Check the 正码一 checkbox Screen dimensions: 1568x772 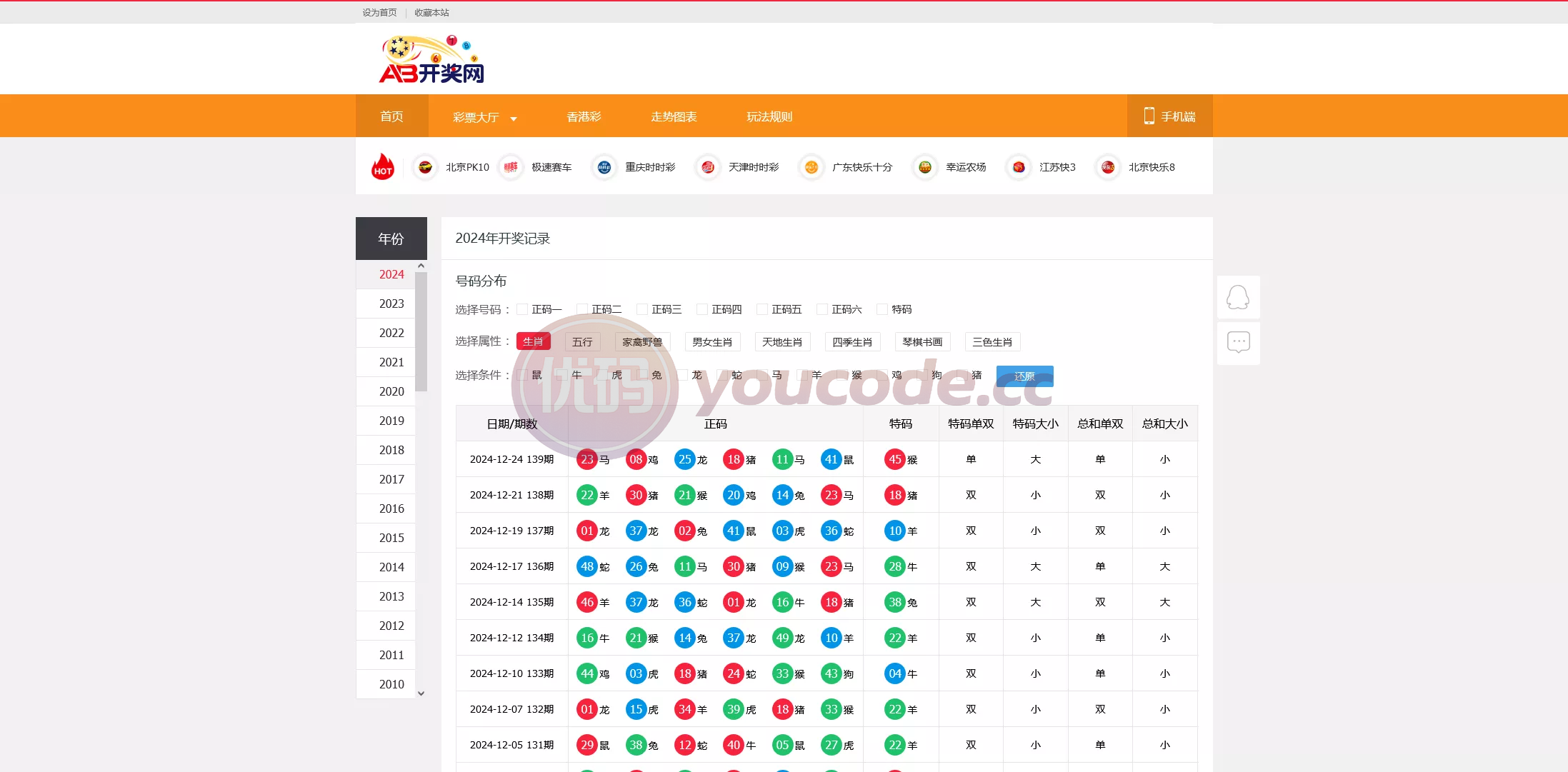coord(522,309)
